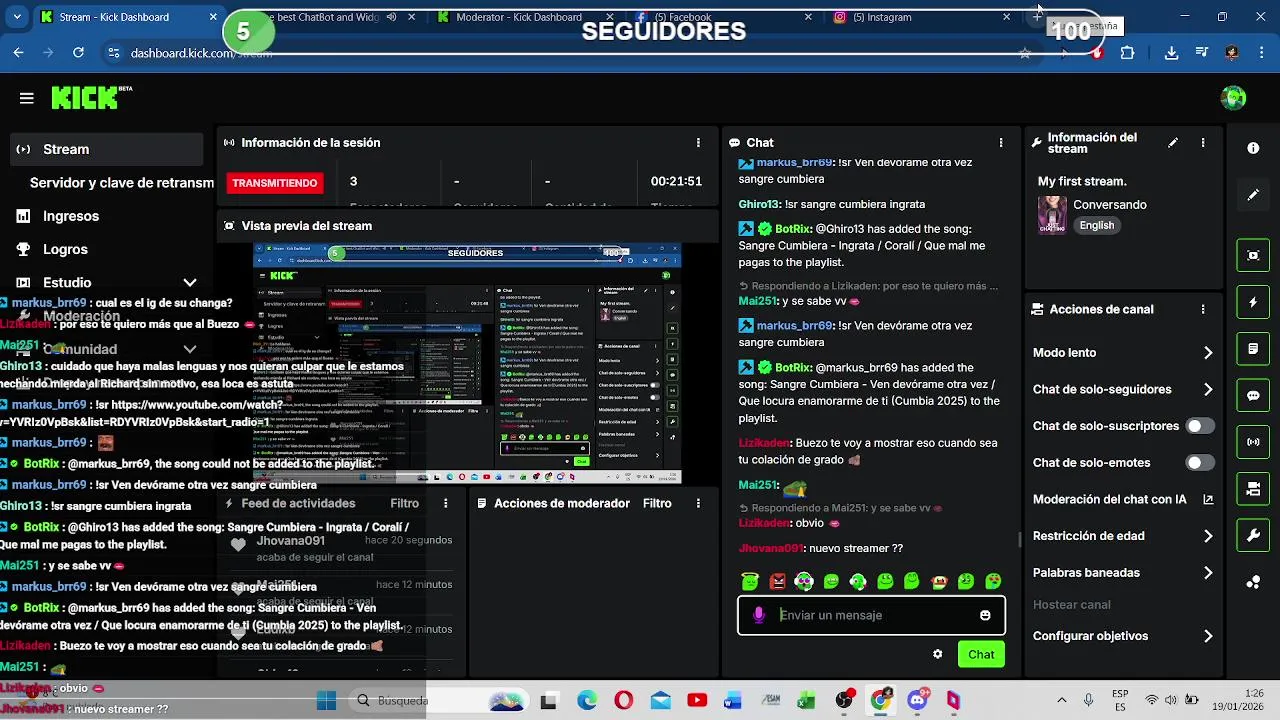This screenshot has height=720, width=1280.
Task: Click the Conversando category thumbnail
Action: pyautogui.click(x=1052, y=215)
